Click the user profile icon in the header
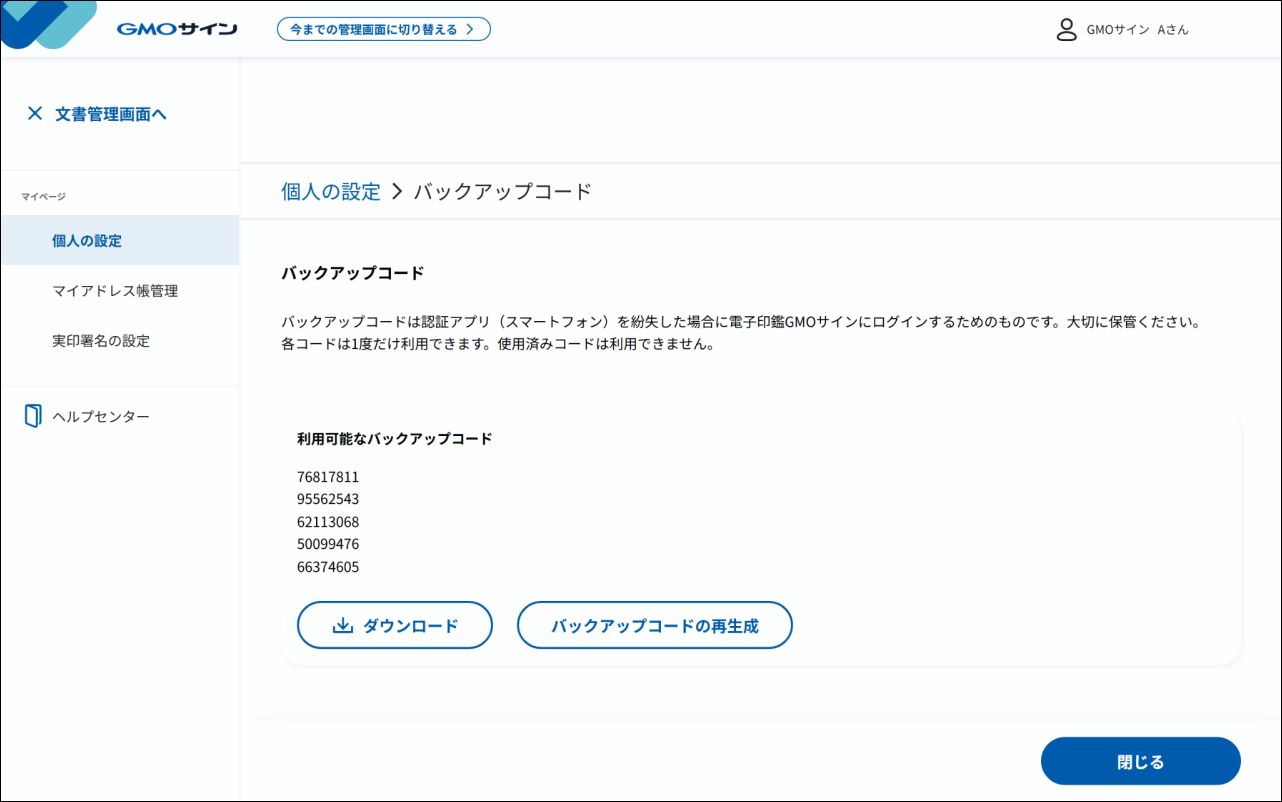 pos(1065,29)
